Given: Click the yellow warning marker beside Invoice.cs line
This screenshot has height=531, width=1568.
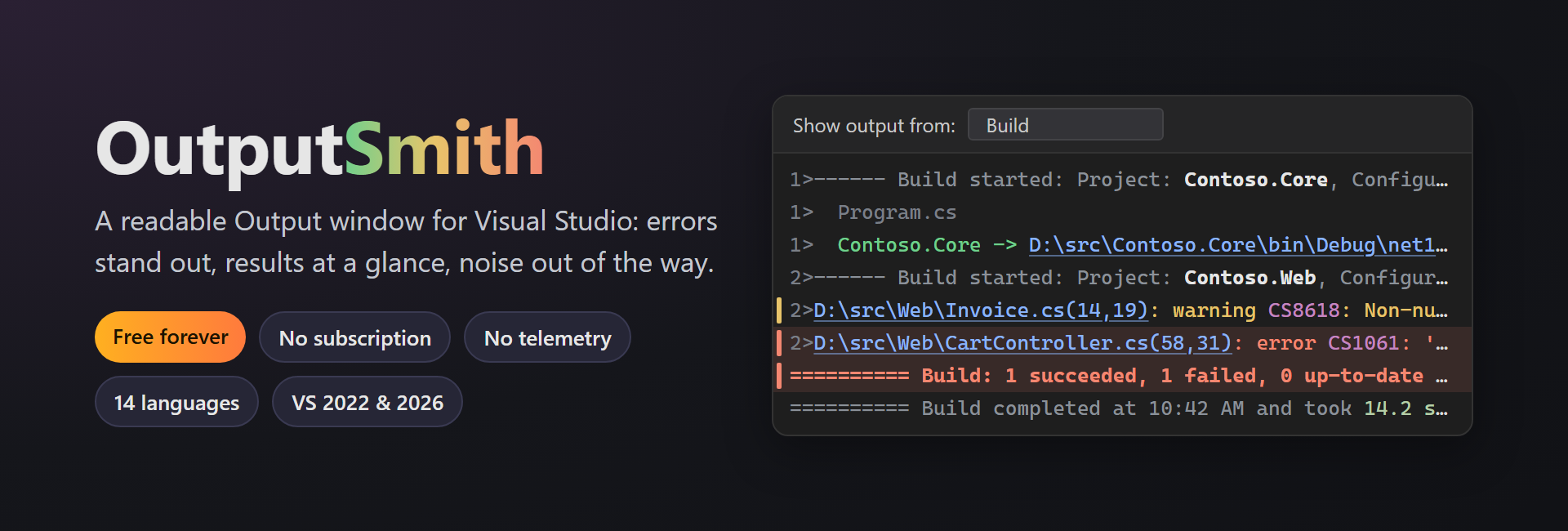Looking at the screenshot, I should point(779,310).
